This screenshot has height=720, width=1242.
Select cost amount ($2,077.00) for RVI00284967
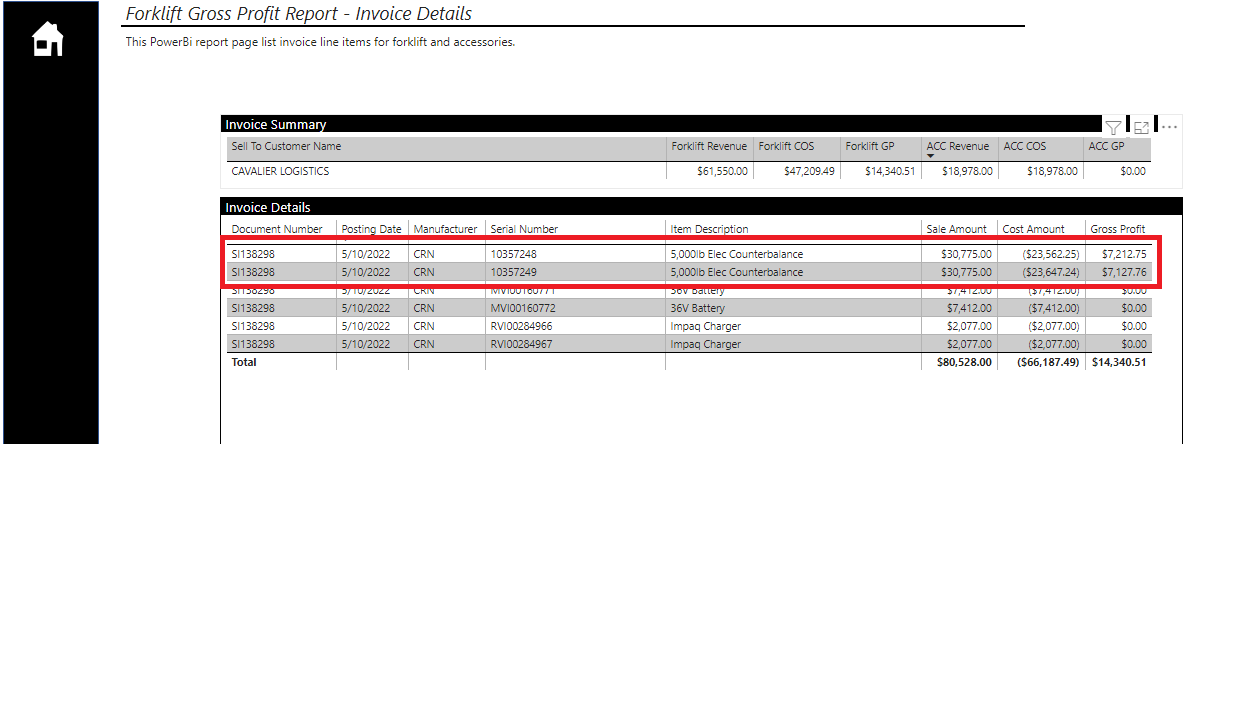1054,344
